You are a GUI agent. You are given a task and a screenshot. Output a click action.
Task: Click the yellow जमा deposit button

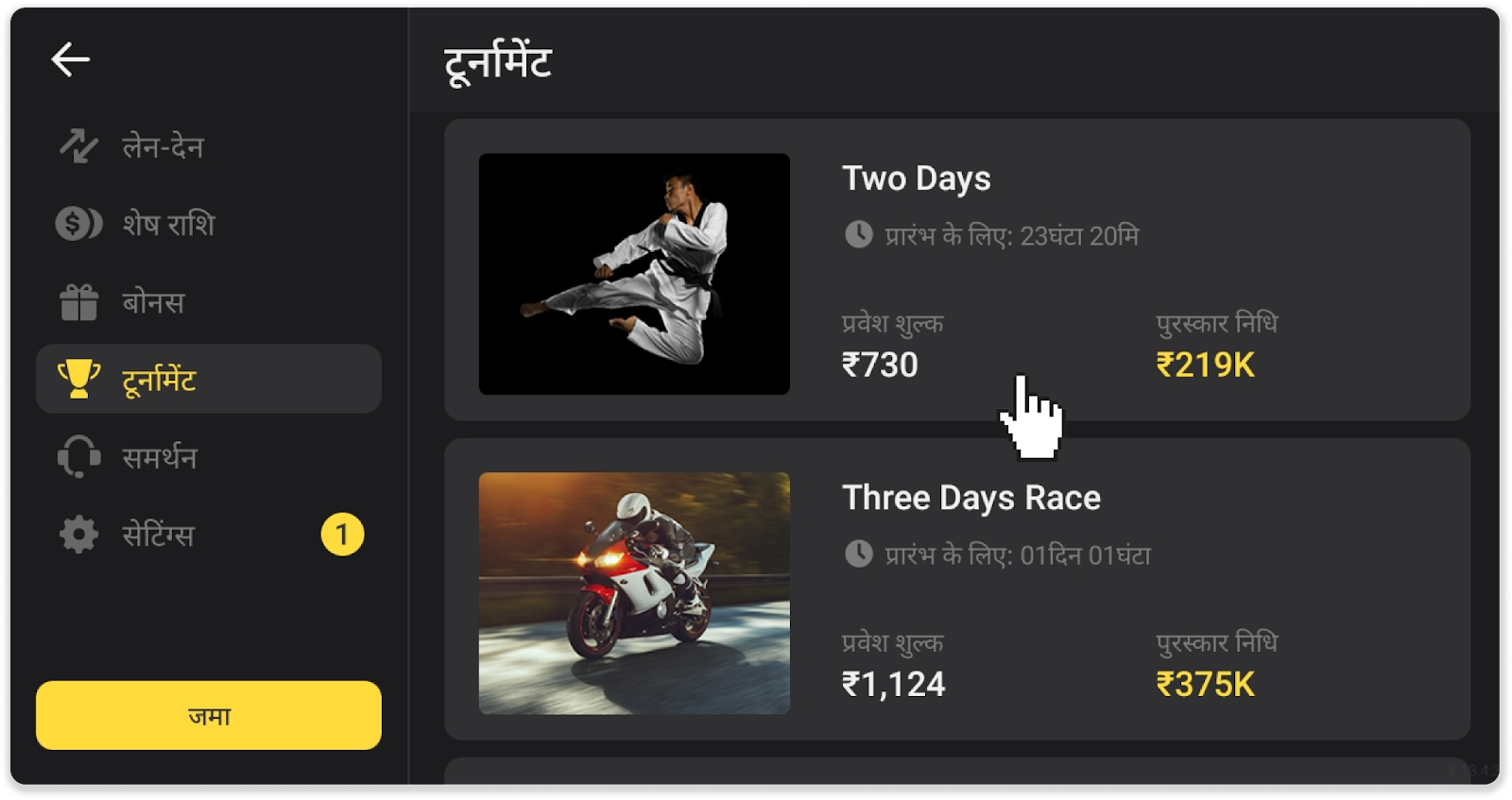point(209,715)
